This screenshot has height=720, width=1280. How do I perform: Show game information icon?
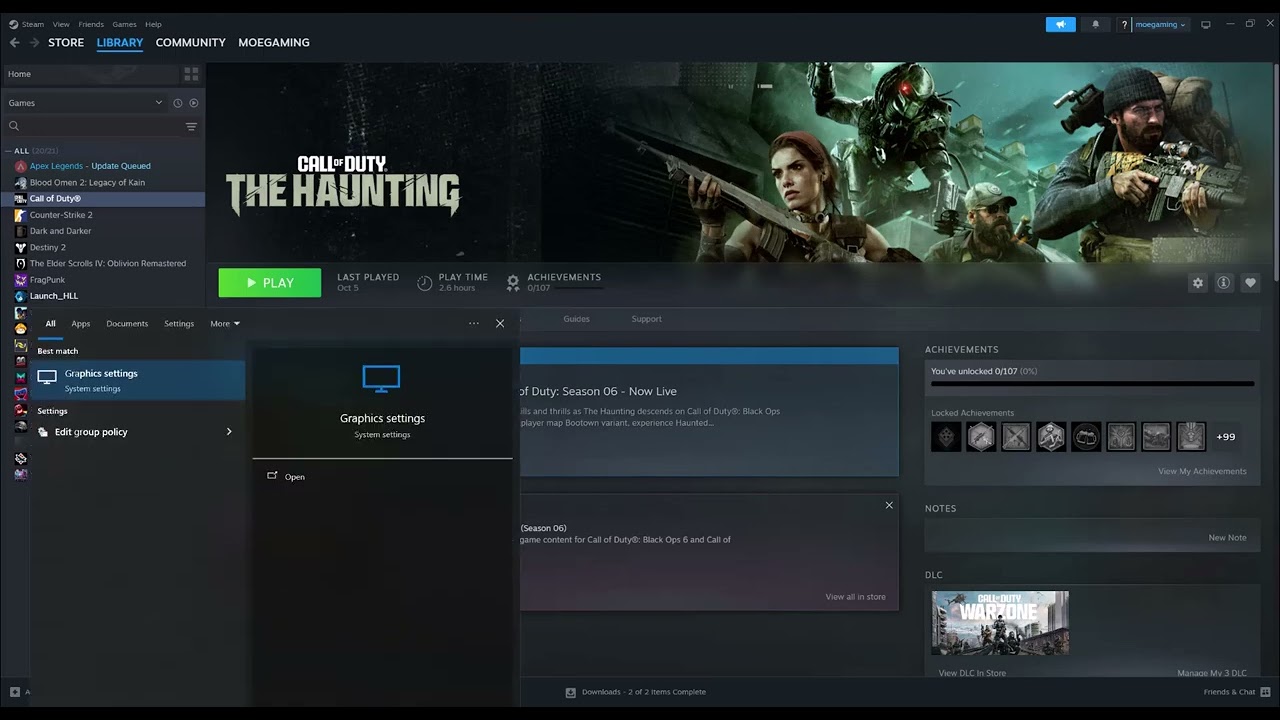coord(1223,283)
